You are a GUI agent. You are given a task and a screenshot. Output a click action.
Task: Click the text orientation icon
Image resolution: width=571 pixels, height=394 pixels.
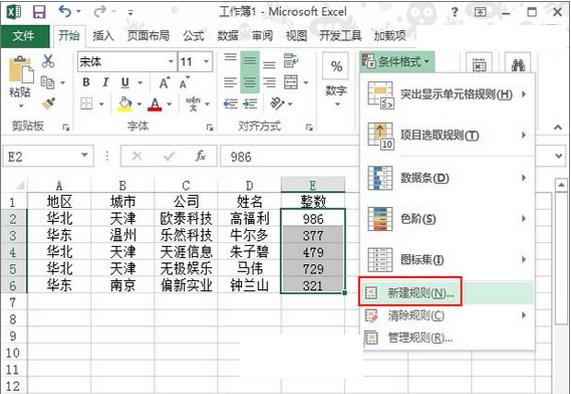coord(277,104)
